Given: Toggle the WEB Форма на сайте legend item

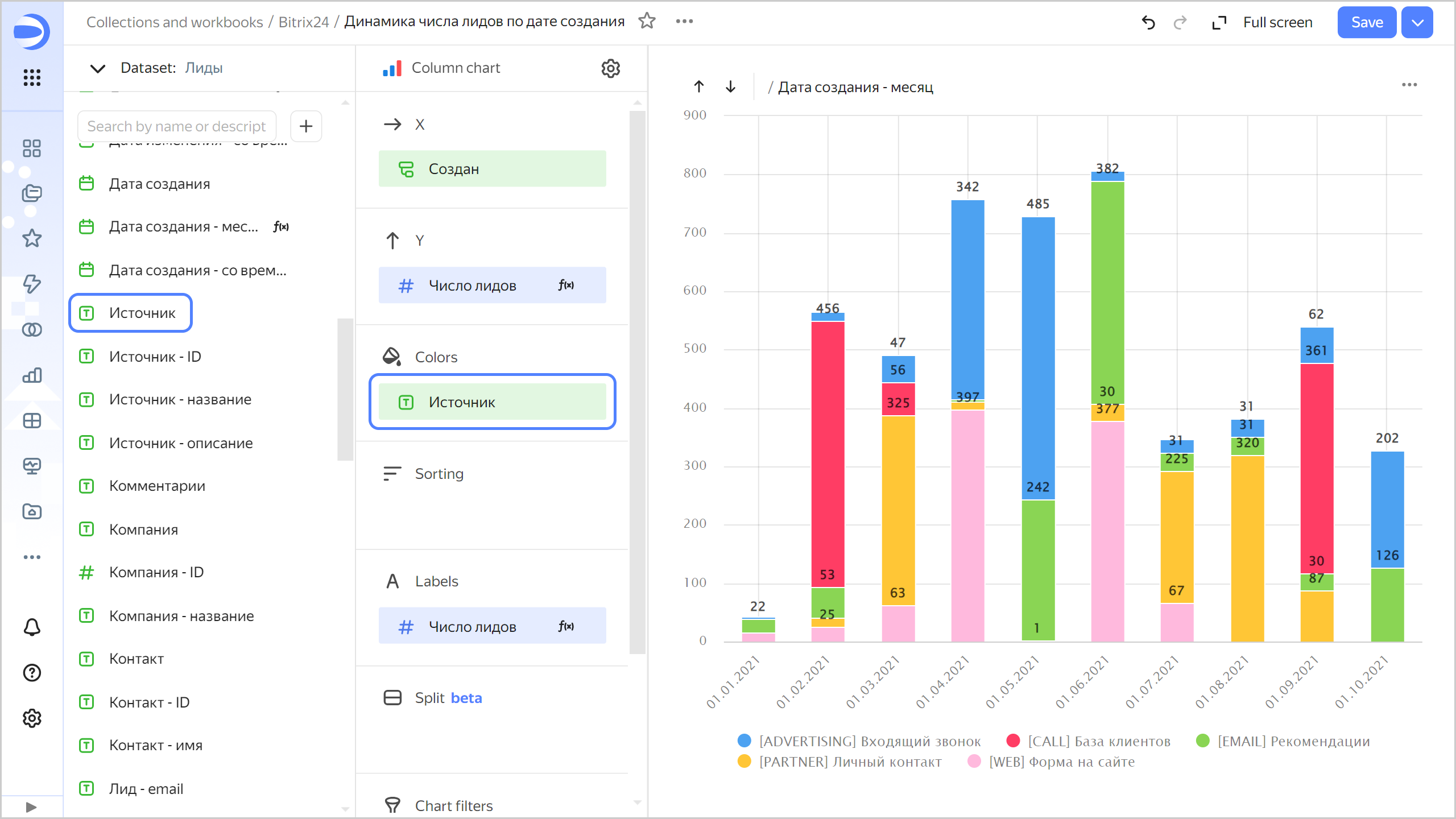Looking at the screenshot, I should pos(1061,762).
